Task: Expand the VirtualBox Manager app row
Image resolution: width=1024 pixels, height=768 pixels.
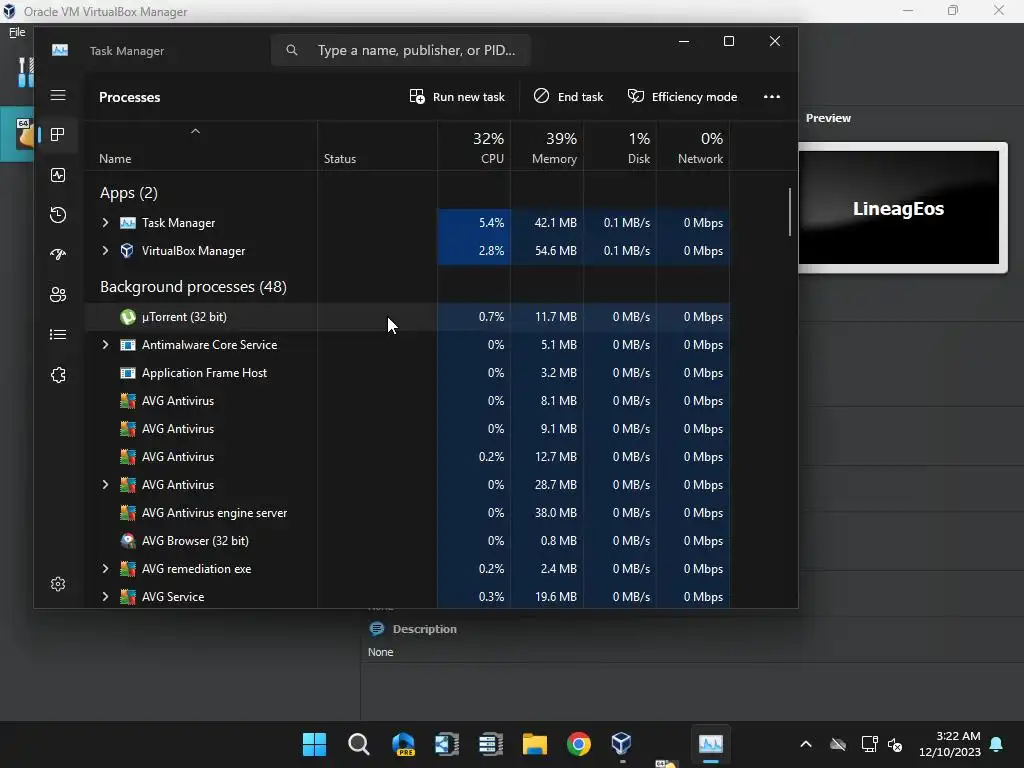Action: point(105,251)
